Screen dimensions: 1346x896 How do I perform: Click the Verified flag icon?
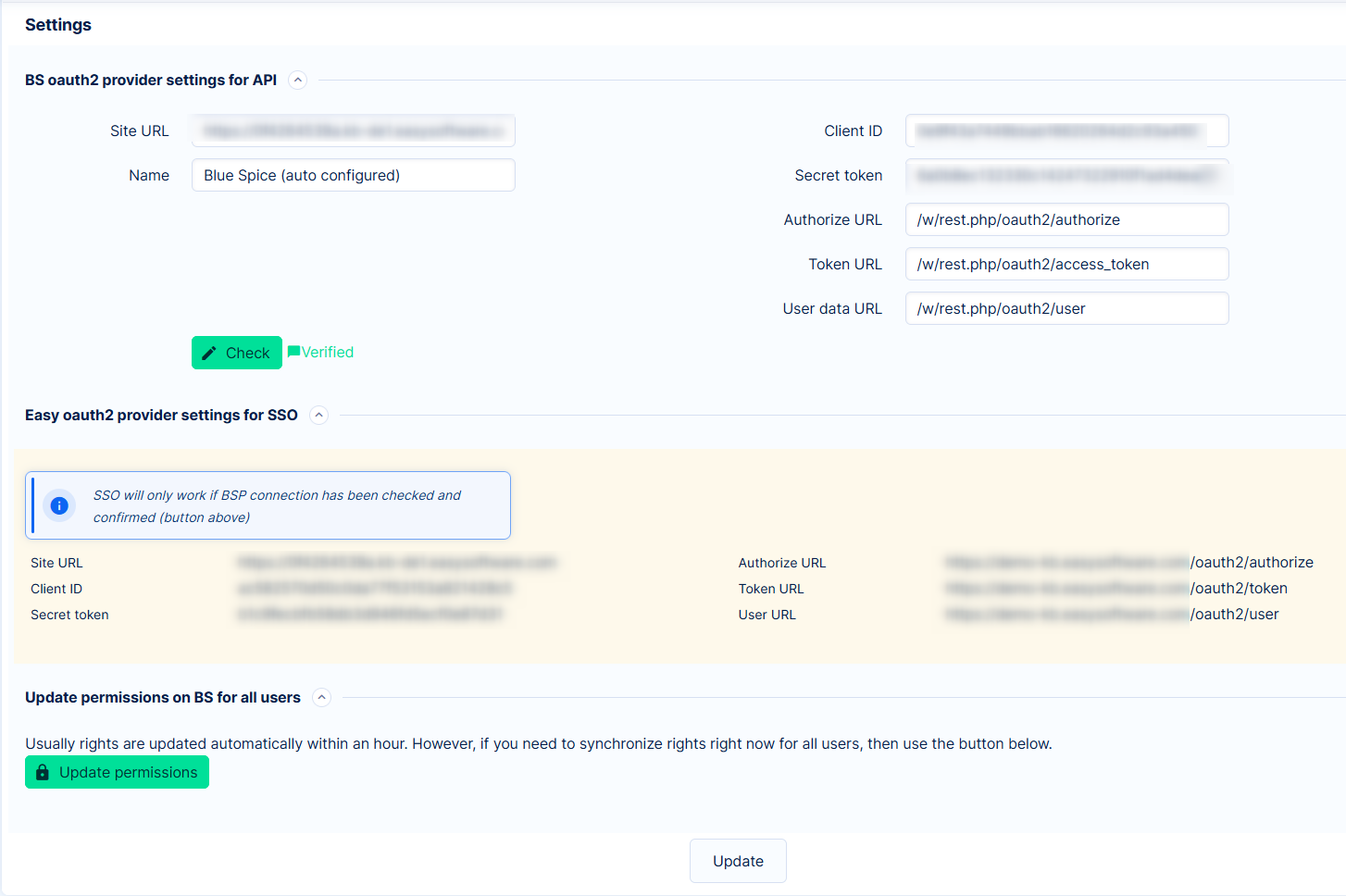click(293, 352)
